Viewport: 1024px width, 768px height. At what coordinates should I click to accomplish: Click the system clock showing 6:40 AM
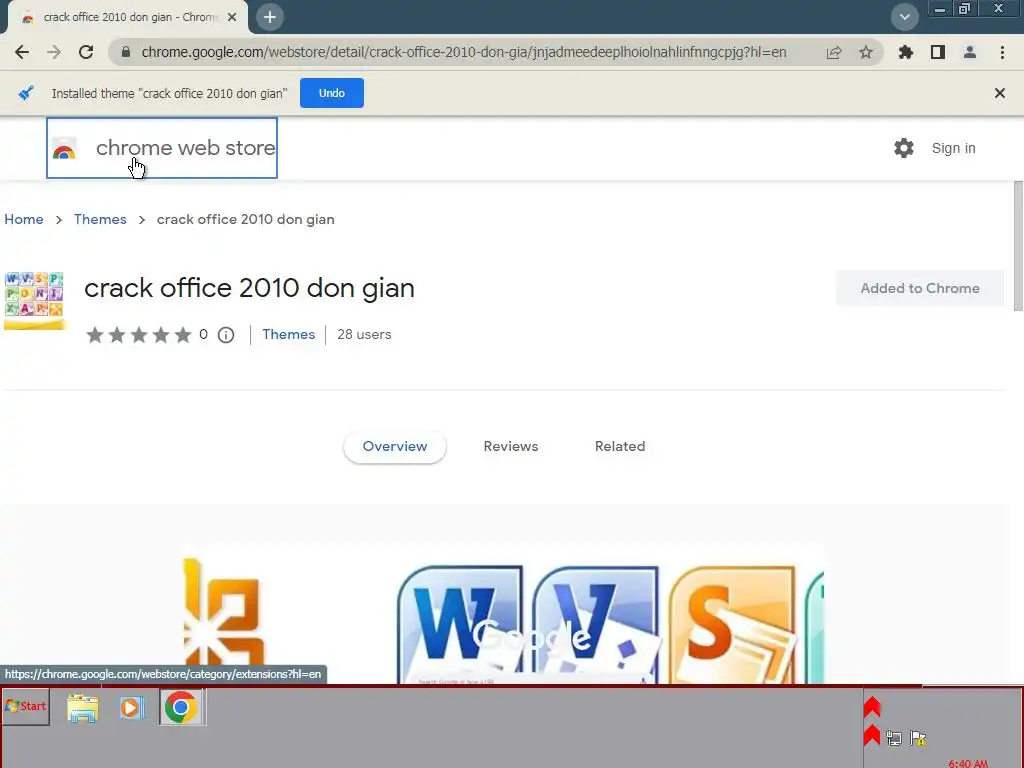968,763
